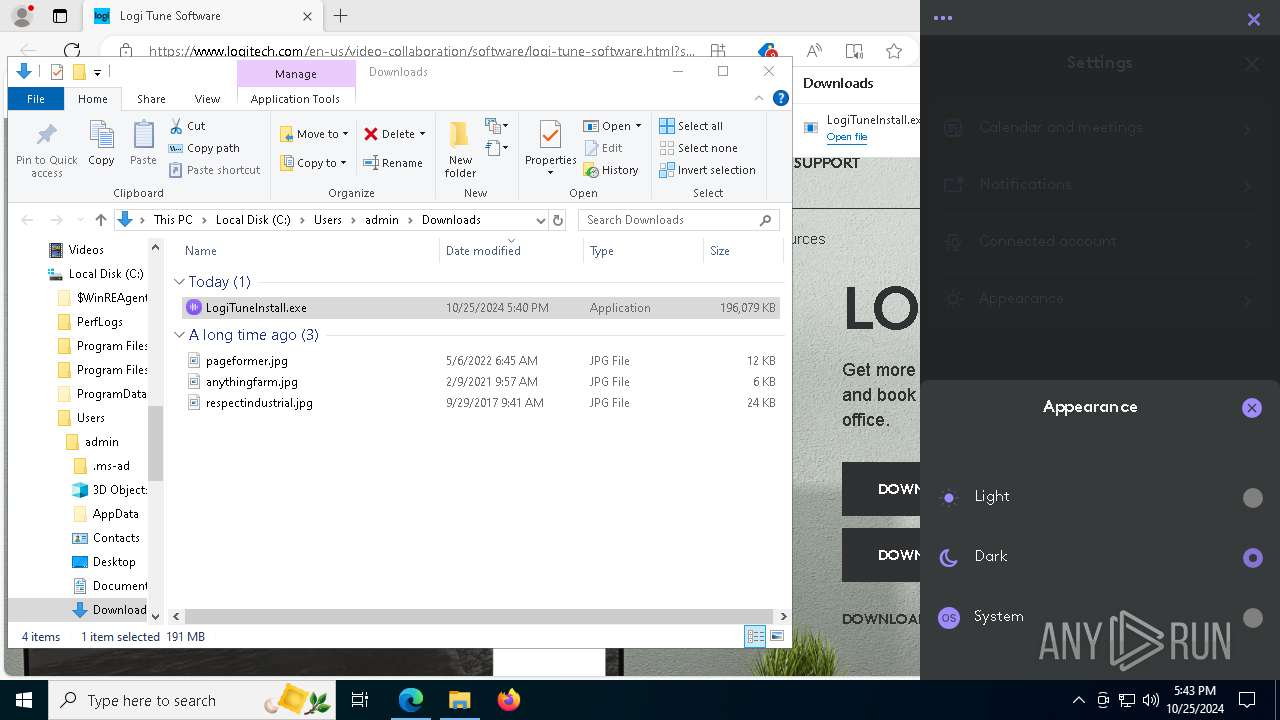Screen dimensions: 1280x720
Task: Click Edit in the Open group
Action: [x=603, y=148]
